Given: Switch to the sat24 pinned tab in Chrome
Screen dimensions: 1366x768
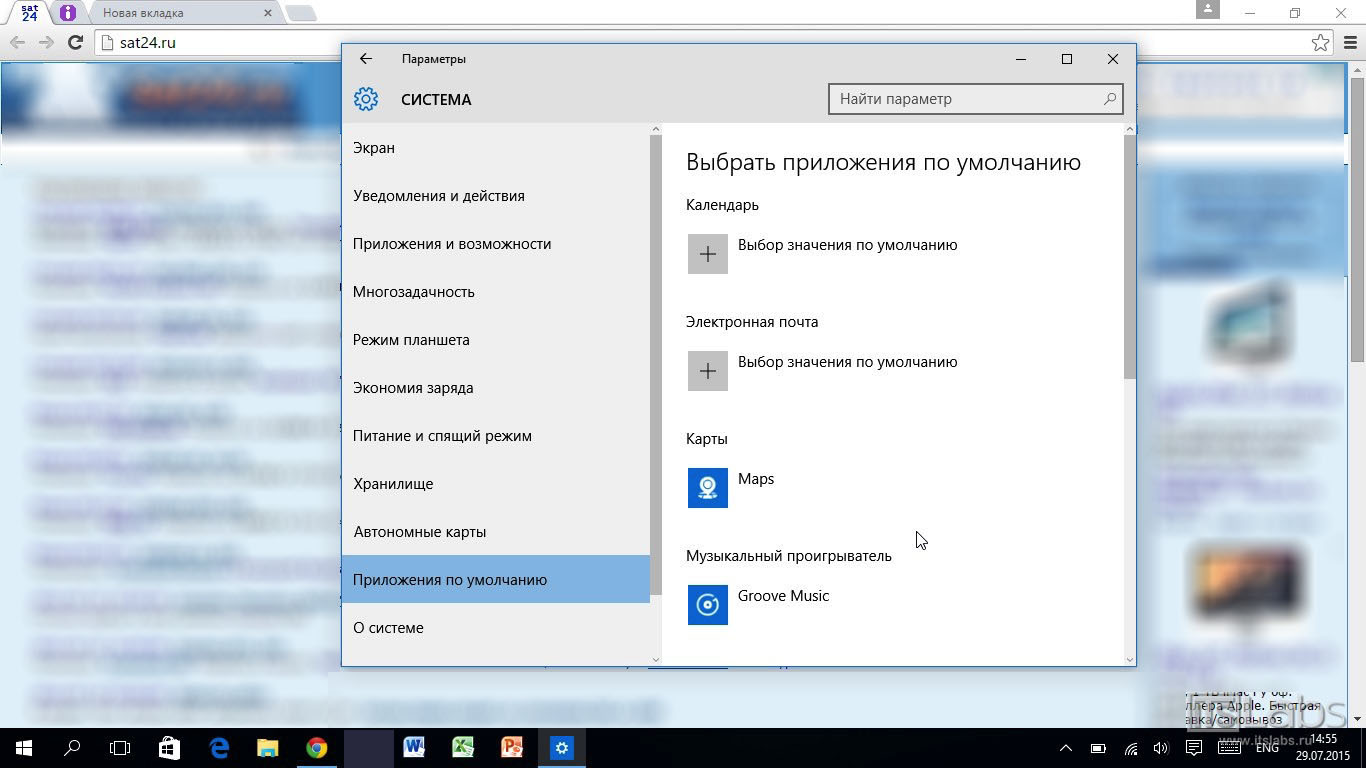Looking at the screenshot, I should coord(30,13).
